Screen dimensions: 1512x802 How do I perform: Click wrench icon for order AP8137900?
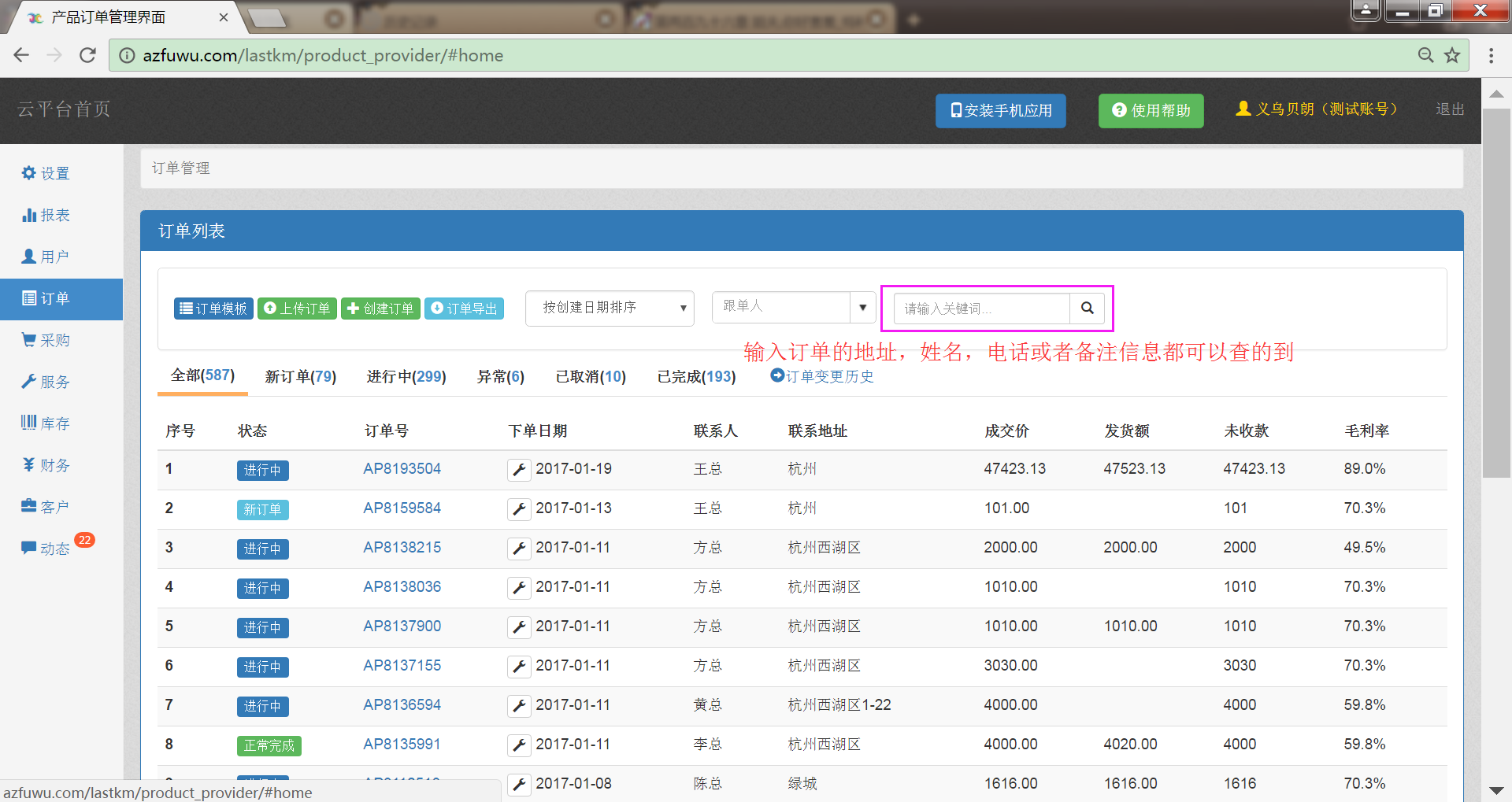519,627
